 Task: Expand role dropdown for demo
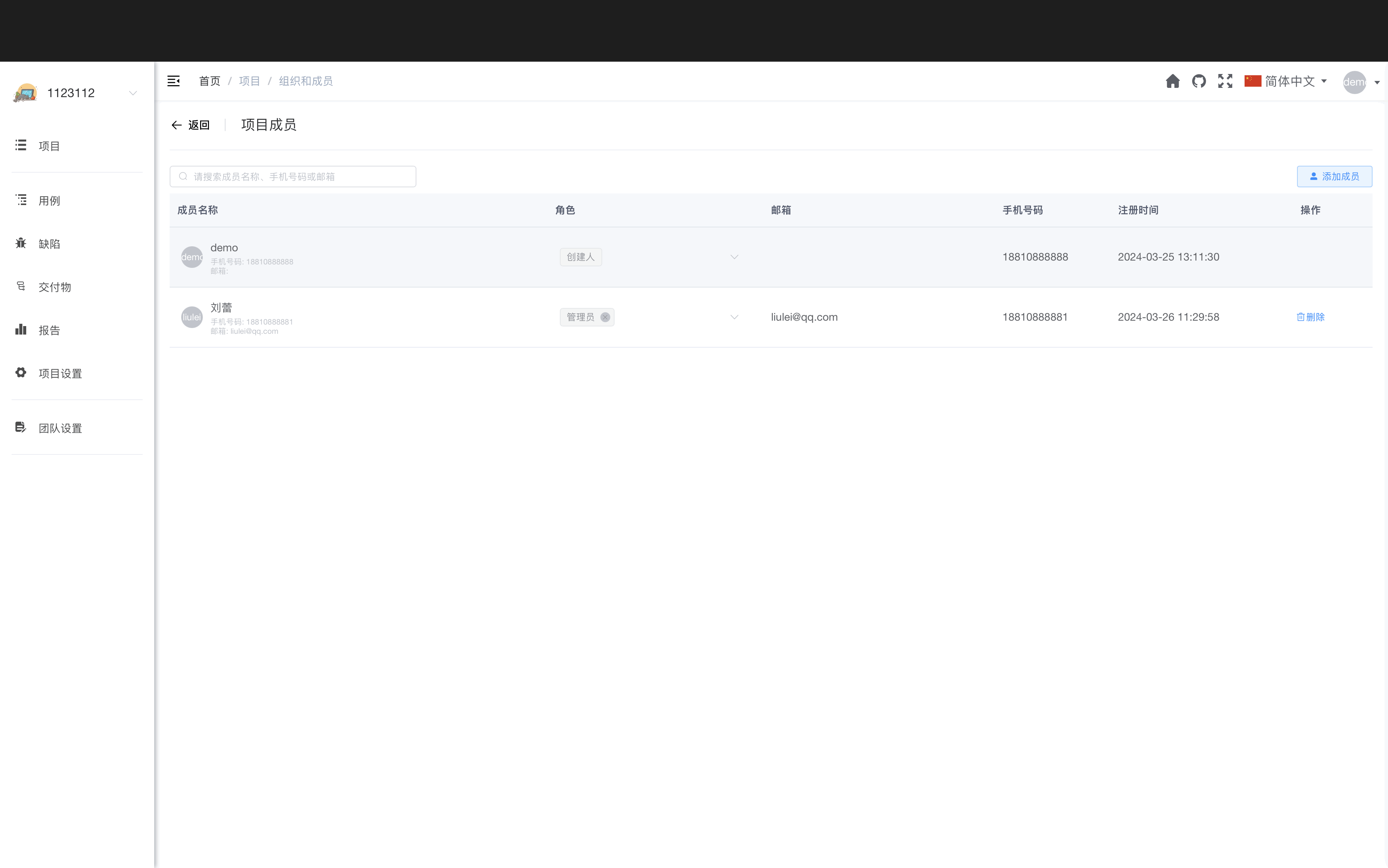pos(734,257)
